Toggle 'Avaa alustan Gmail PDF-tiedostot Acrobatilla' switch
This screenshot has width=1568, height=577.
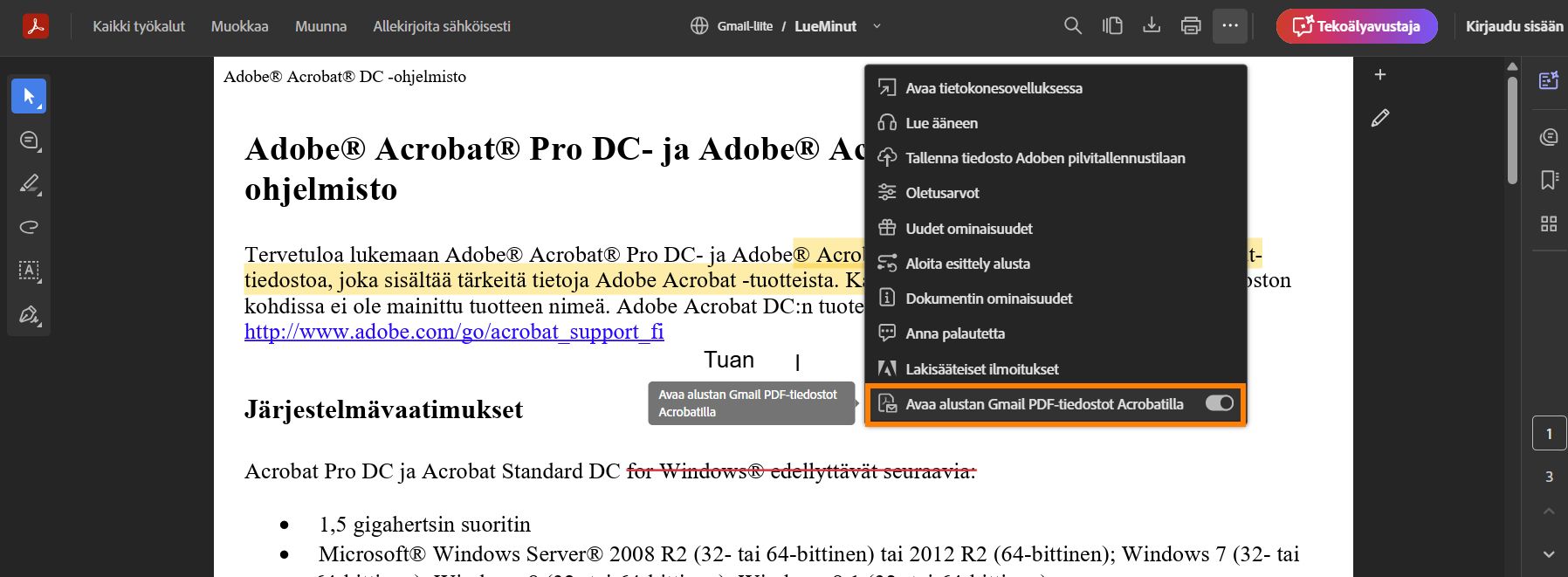pos(1220,403)
